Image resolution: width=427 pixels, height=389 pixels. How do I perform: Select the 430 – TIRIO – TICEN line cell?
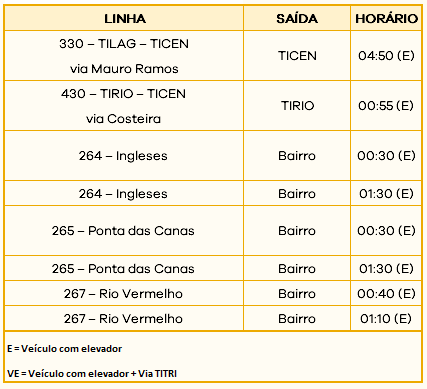pos(124,106)
